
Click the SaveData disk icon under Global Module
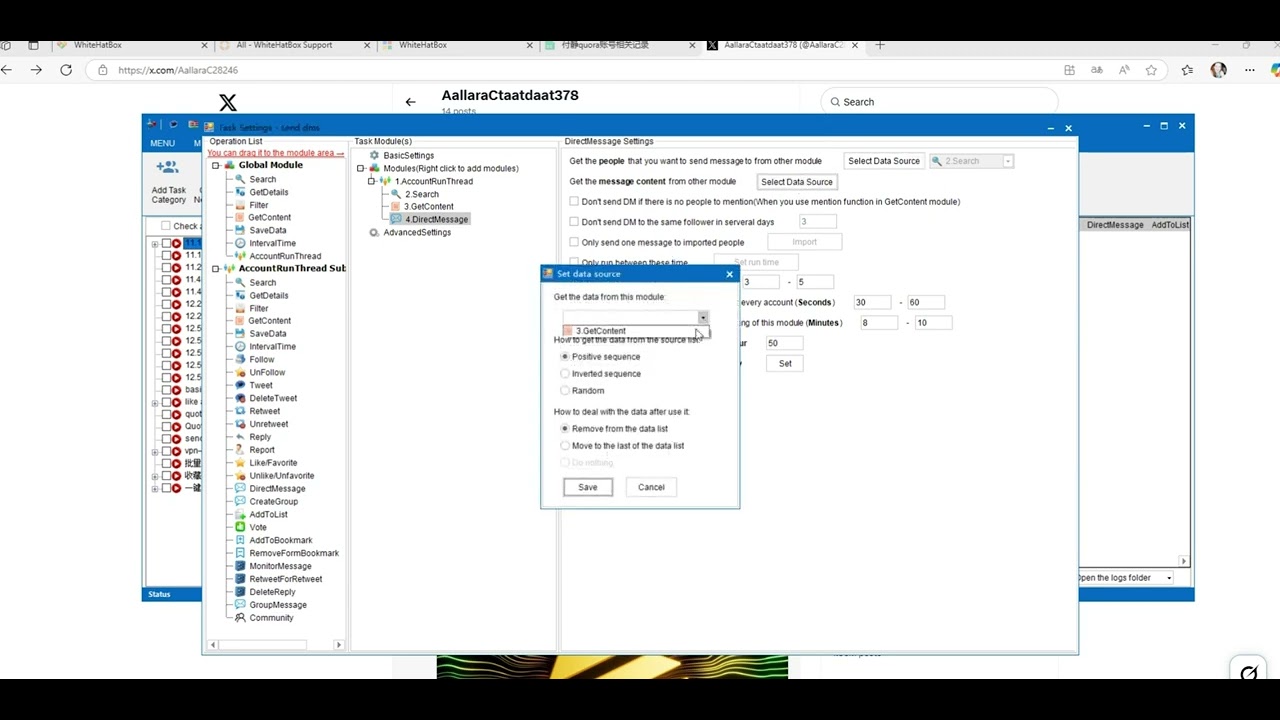[240, 230]
